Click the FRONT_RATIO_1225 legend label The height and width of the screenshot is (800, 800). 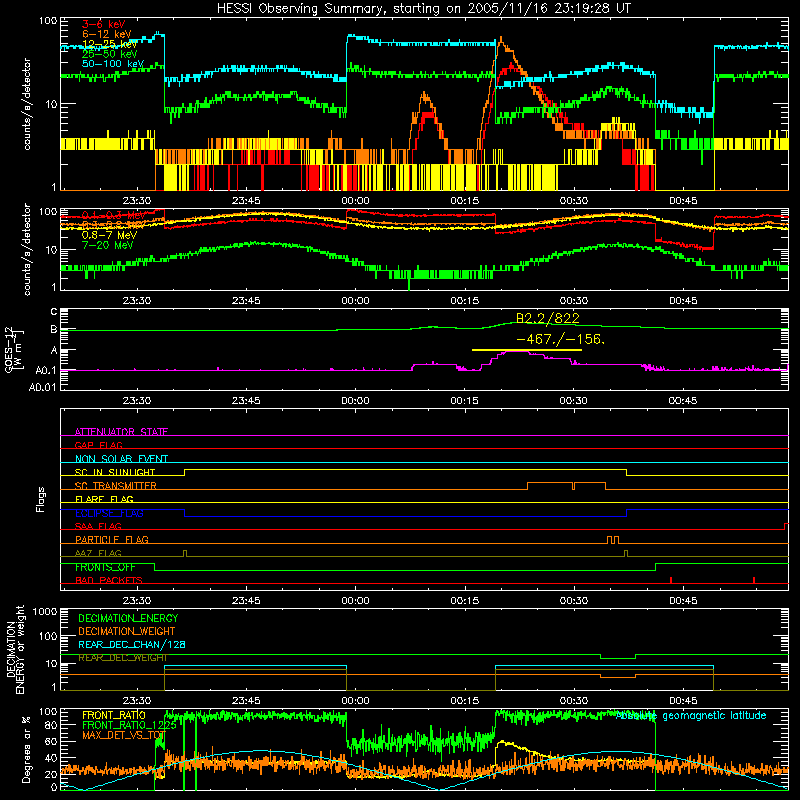129,725
